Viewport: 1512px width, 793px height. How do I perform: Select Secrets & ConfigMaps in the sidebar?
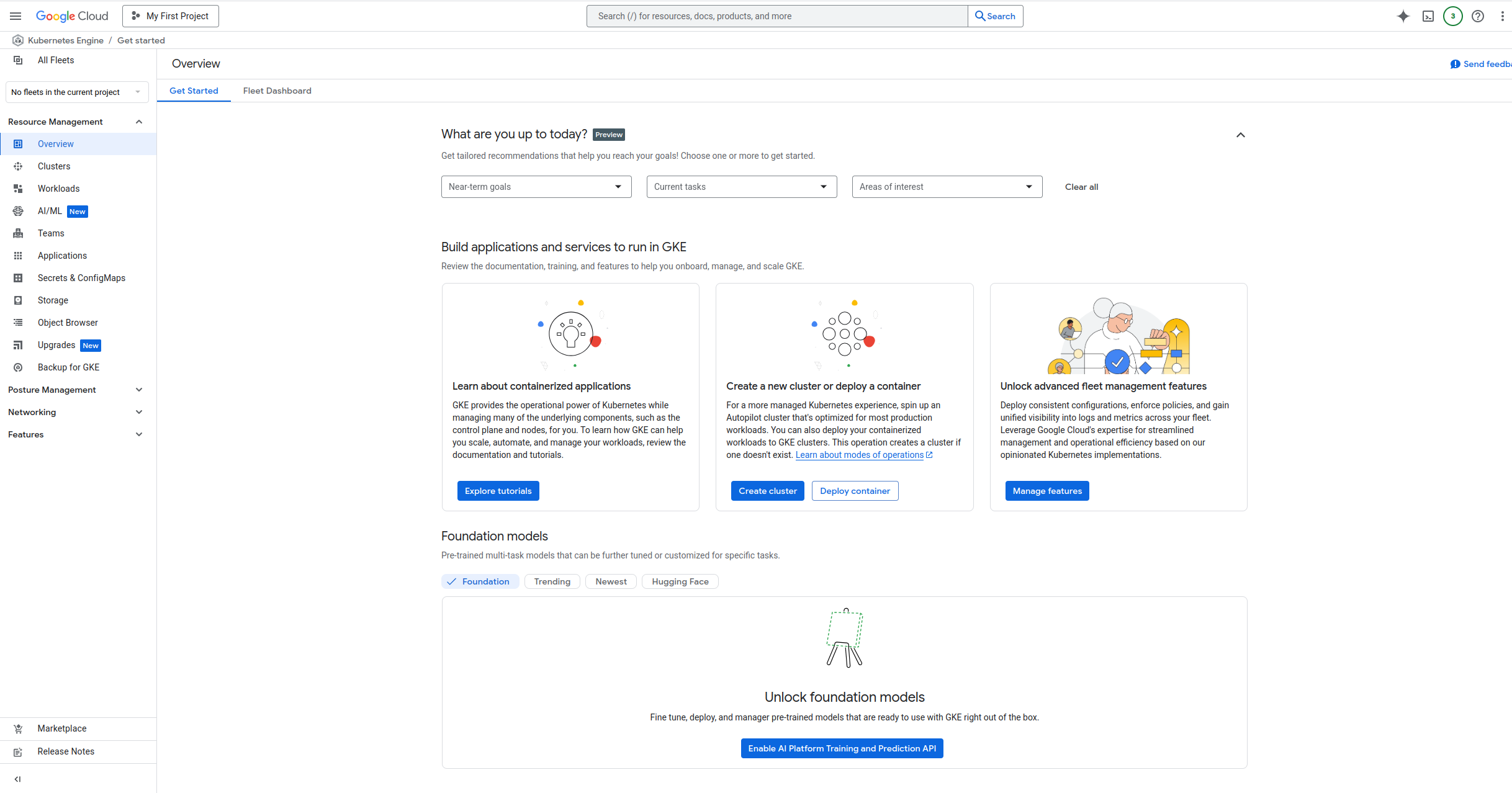click(x=81, y=277)
